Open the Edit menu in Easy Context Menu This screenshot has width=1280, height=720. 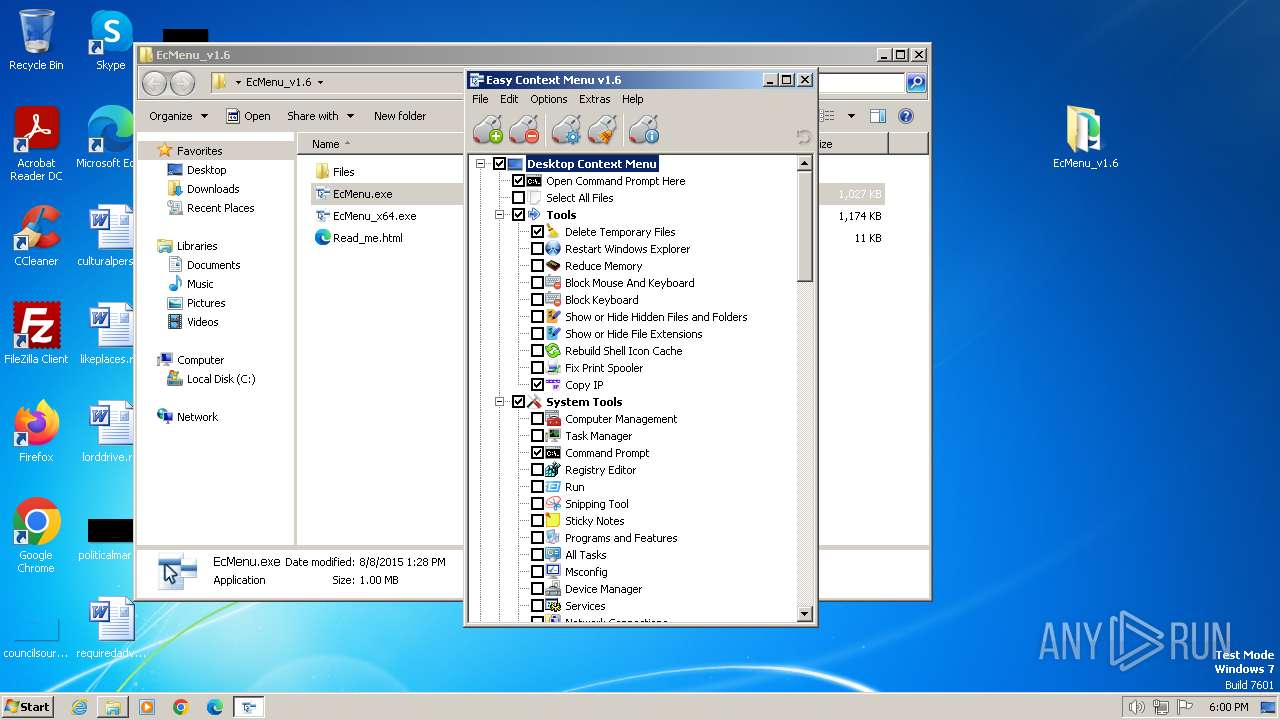tap(509, 99)
